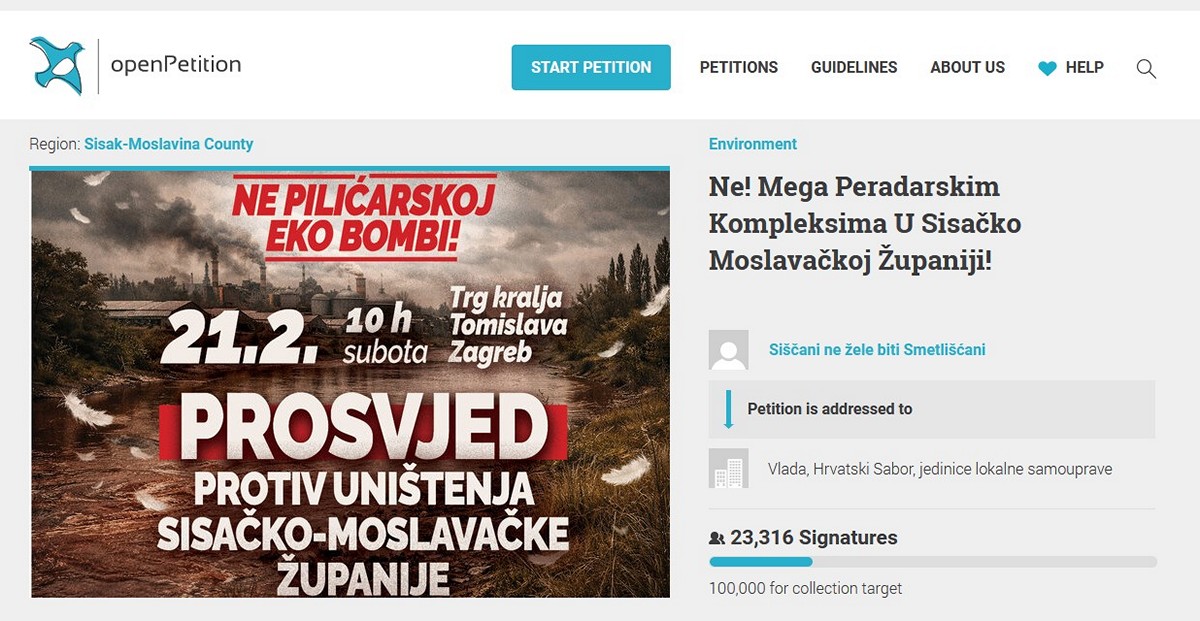
Task: Open search with the magnifier icon
Action: (x=1146, y=68)
